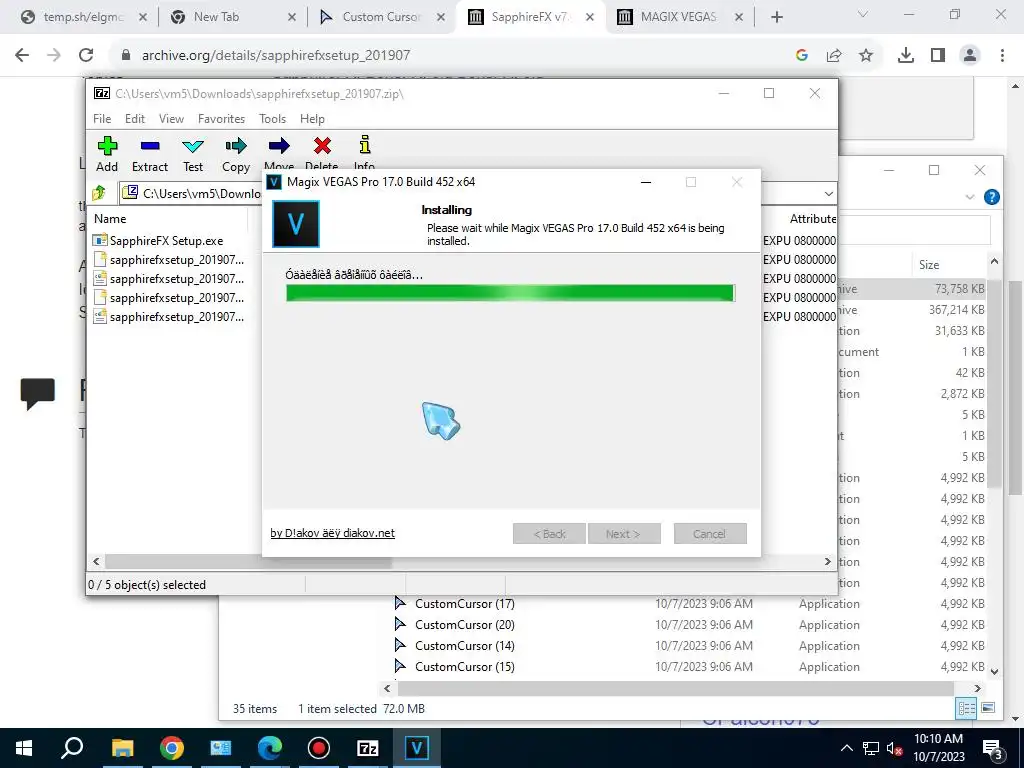Click the Google icon in address bar
The height and width of the screenshot is (768, 1024).
[801, 56]
